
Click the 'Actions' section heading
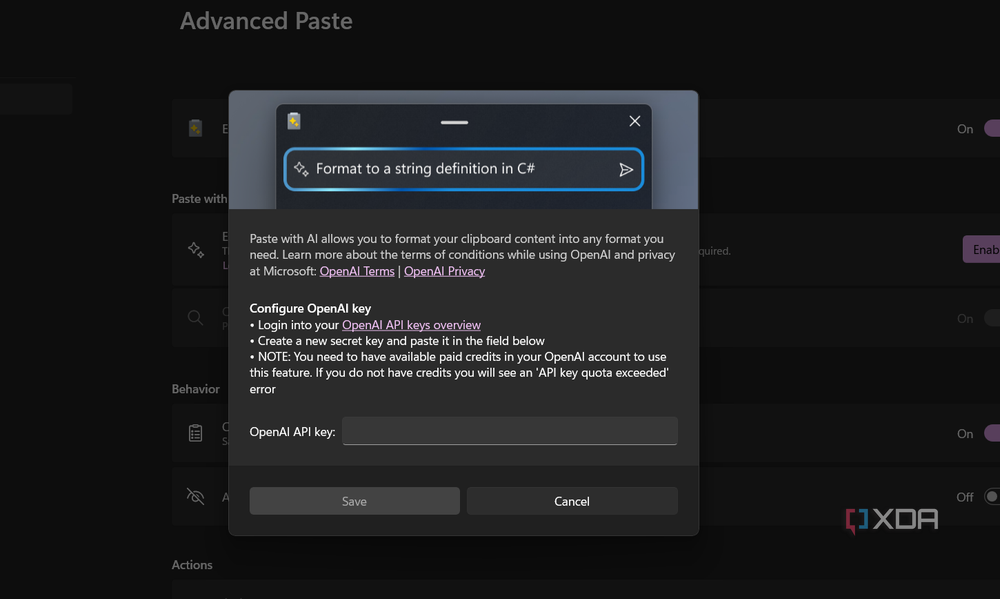[x=192, y=565]
